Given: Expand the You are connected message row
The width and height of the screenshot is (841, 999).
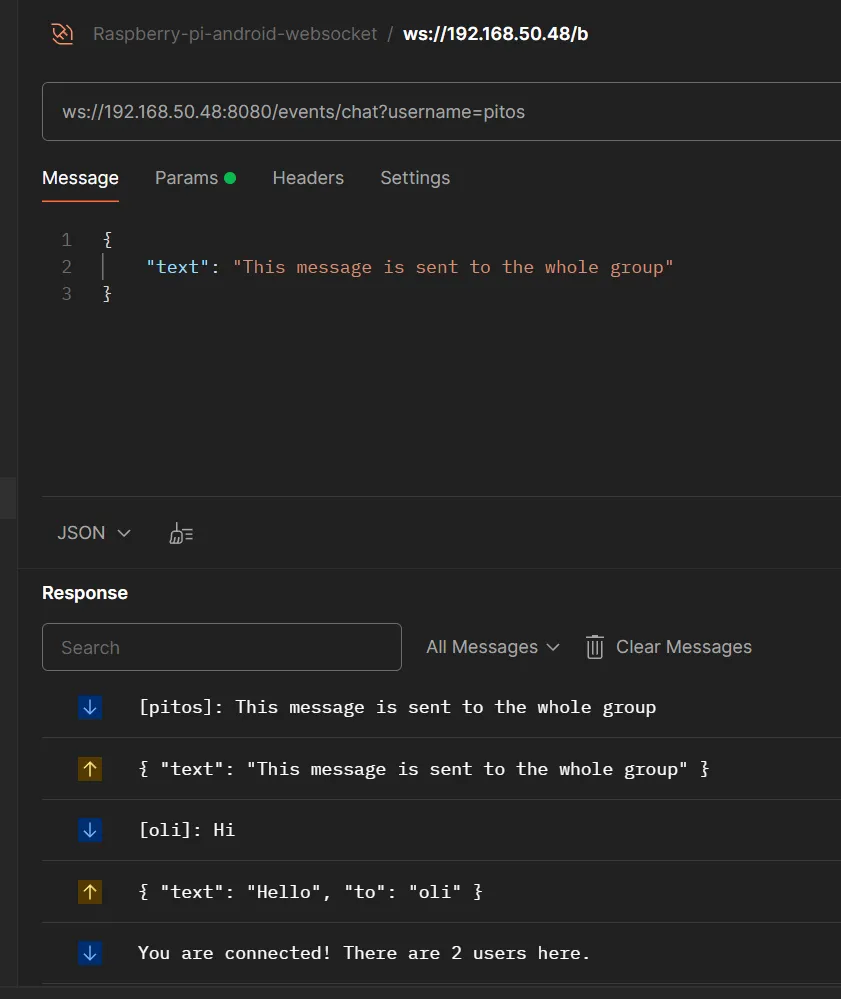Looking at the screenshot, I should [x=441, y=953].
